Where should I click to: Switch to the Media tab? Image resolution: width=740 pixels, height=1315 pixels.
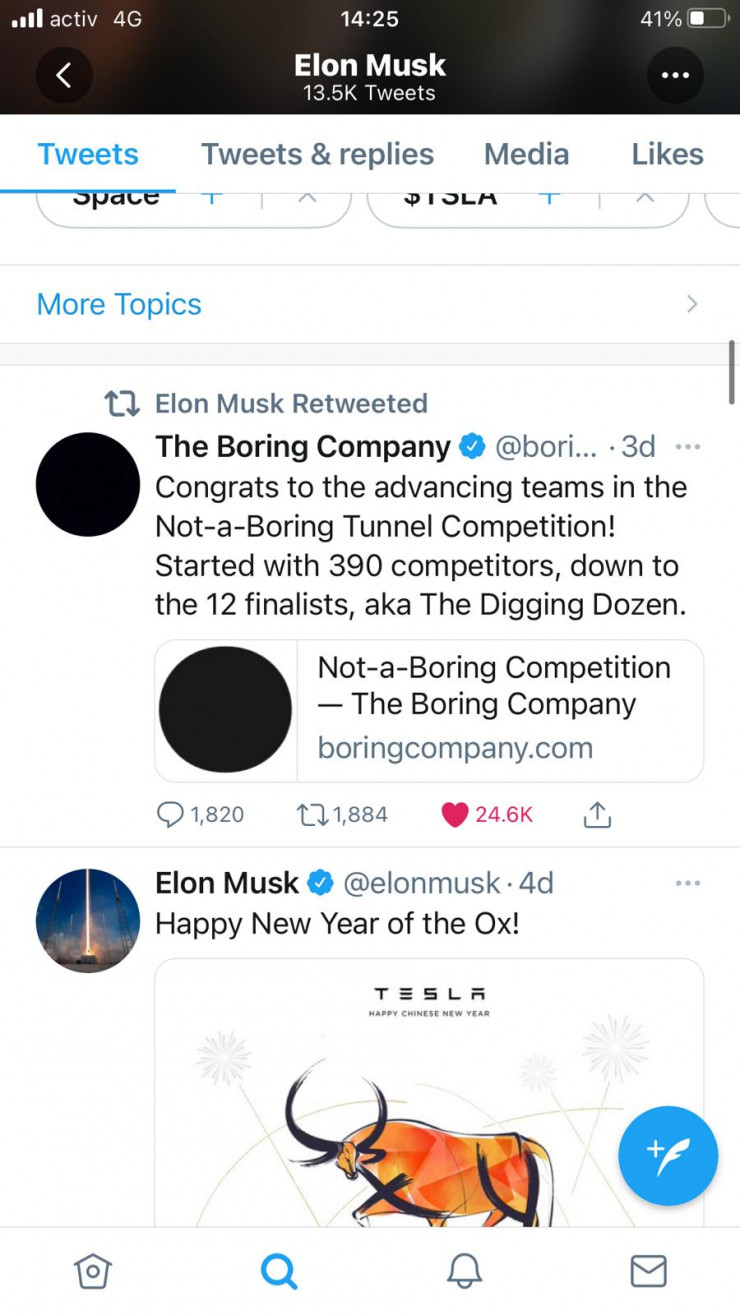(x=526, y=154)
